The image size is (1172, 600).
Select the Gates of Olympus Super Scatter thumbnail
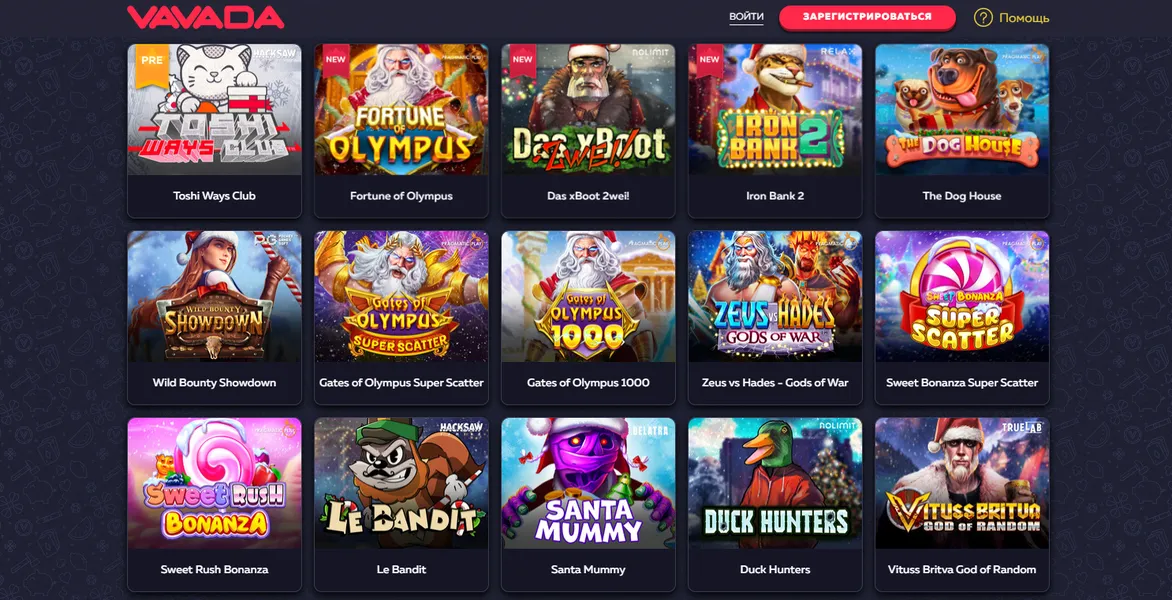(401, 297)
